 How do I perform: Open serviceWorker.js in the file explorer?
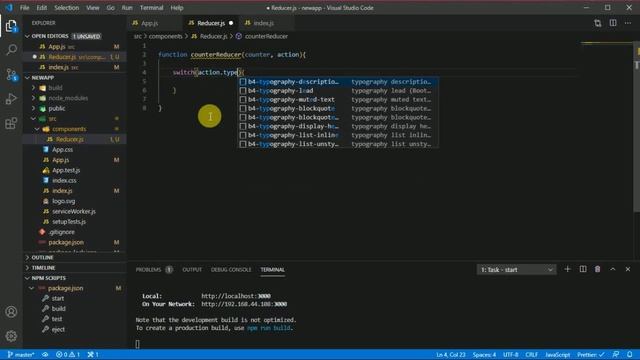click(73, 211)
